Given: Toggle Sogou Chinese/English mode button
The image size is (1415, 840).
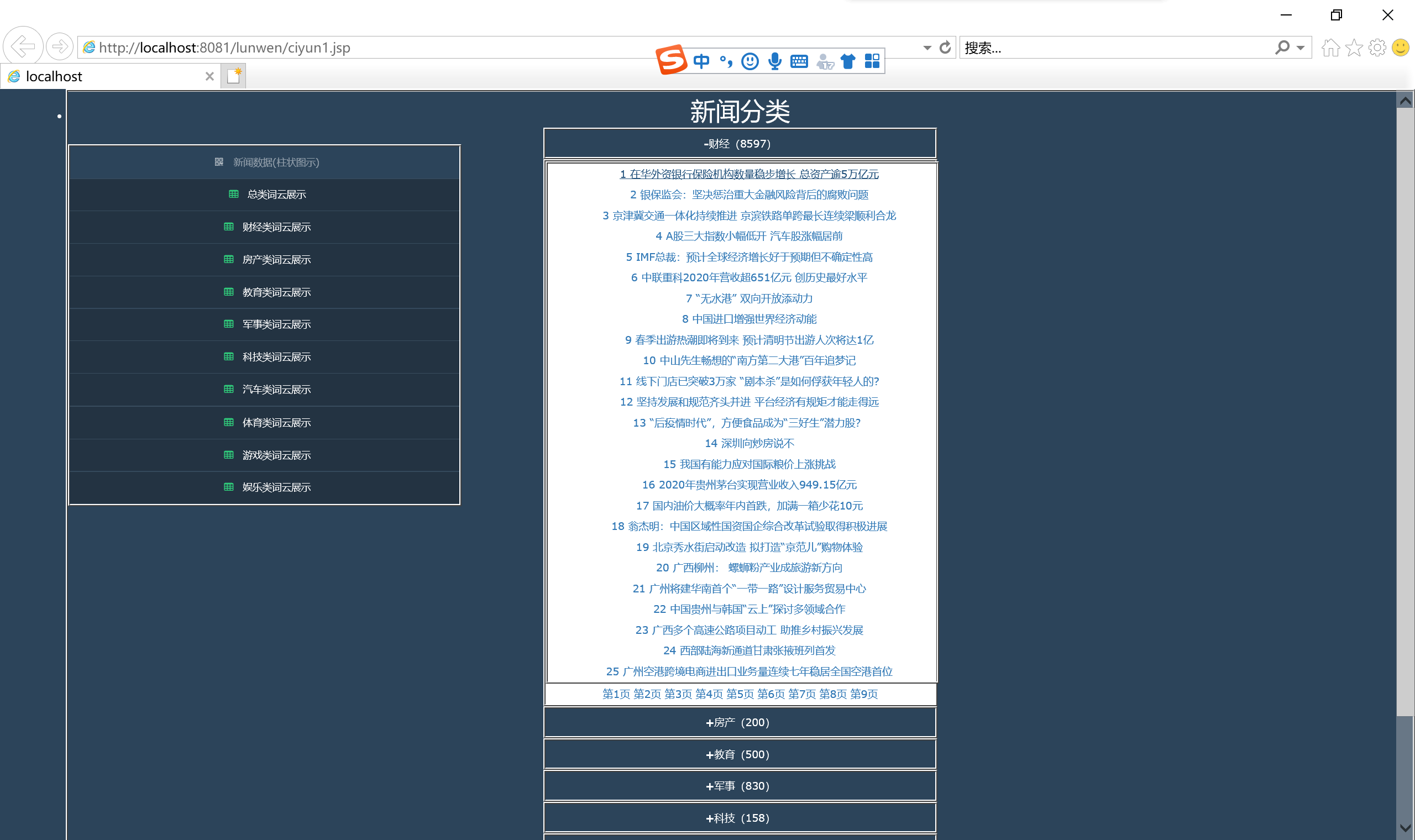Looking at the screenshot, I should [701, 61].
